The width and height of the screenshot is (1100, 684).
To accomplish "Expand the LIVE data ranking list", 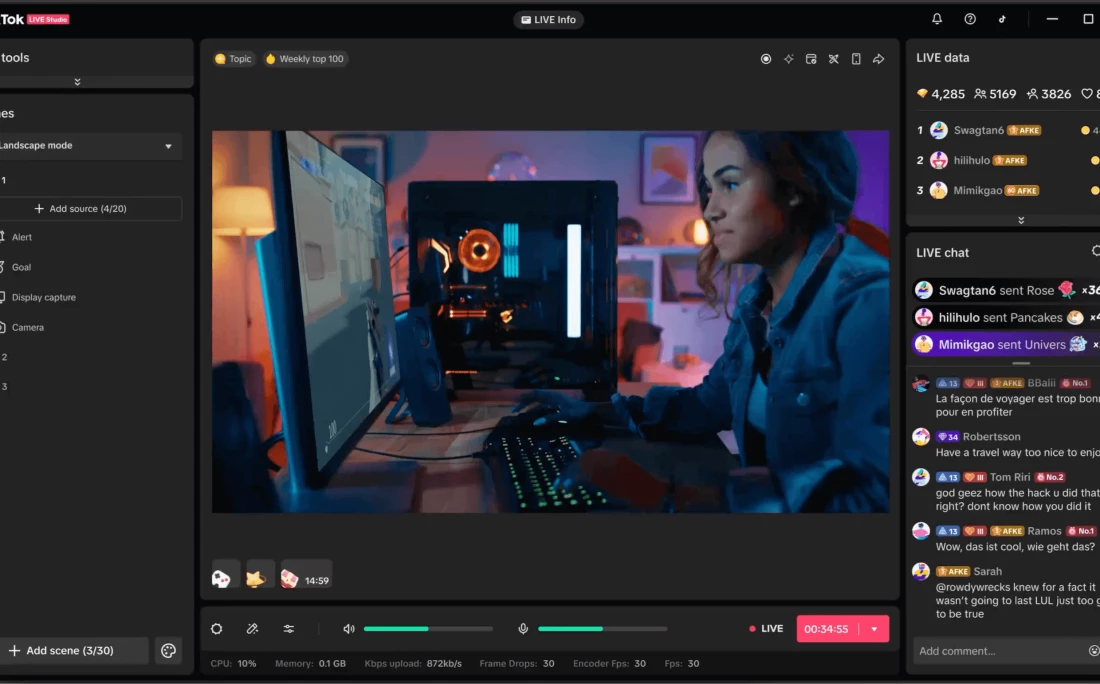I will (1021, 220).
